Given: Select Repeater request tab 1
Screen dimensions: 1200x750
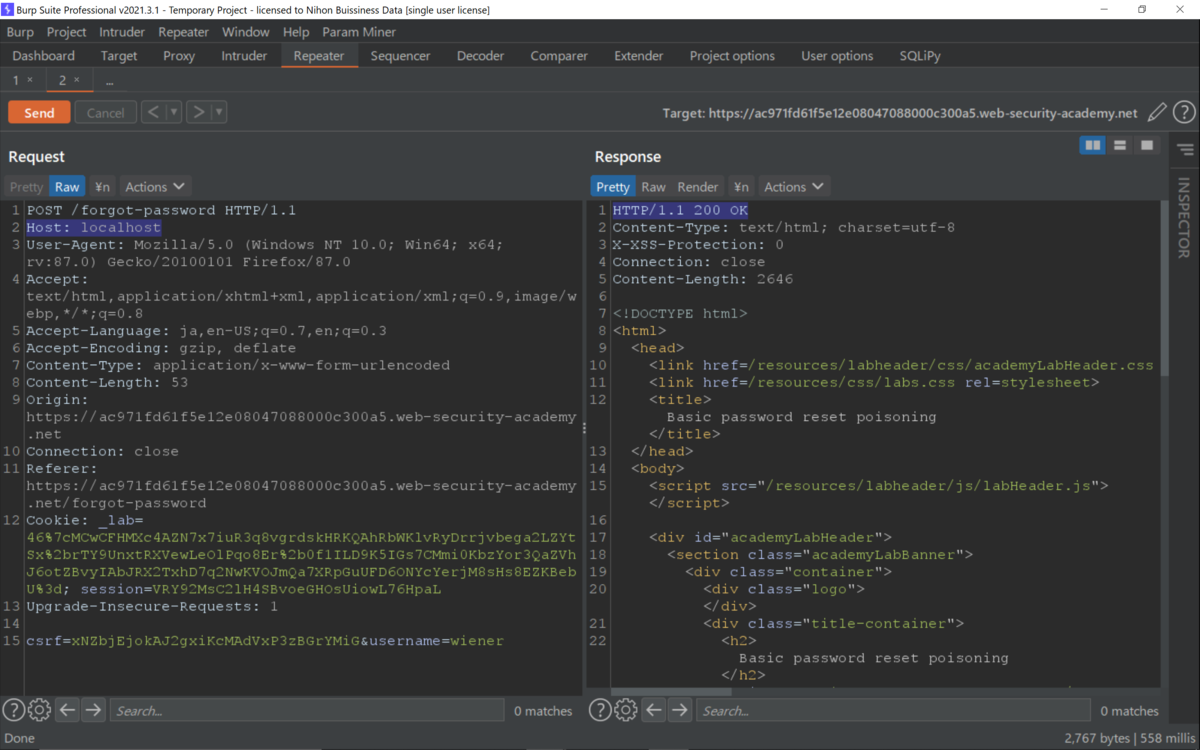Looking at the screenshot, I should tap(16, 80).
